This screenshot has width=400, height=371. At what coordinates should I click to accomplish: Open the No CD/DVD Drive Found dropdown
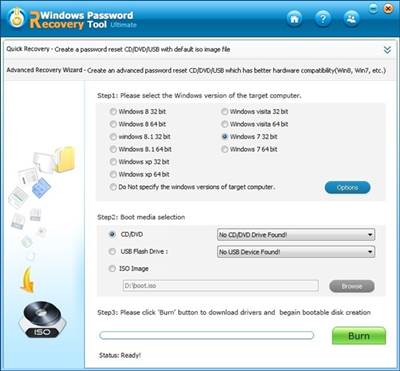point(296,235)
